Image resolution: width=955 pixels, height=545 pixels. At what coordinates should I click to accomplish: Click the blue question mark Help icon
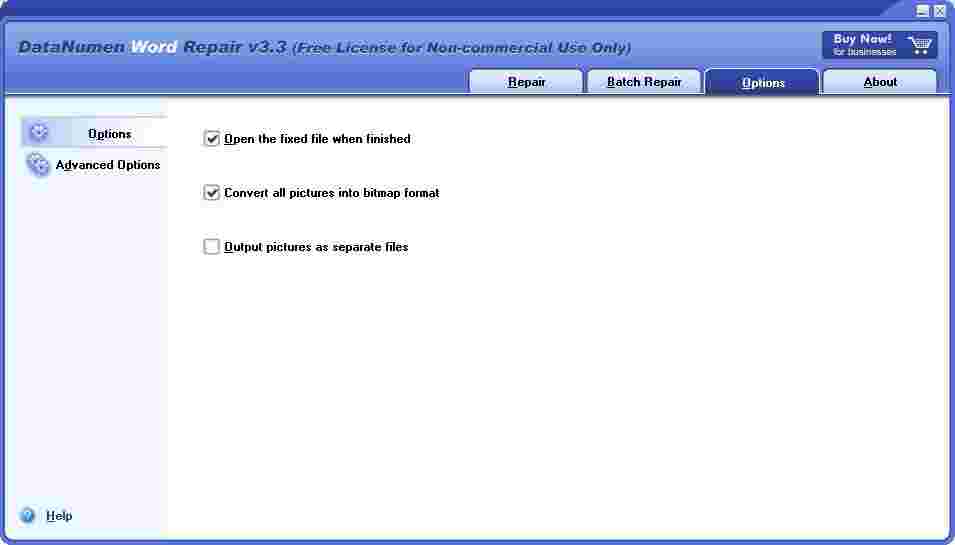27,515
